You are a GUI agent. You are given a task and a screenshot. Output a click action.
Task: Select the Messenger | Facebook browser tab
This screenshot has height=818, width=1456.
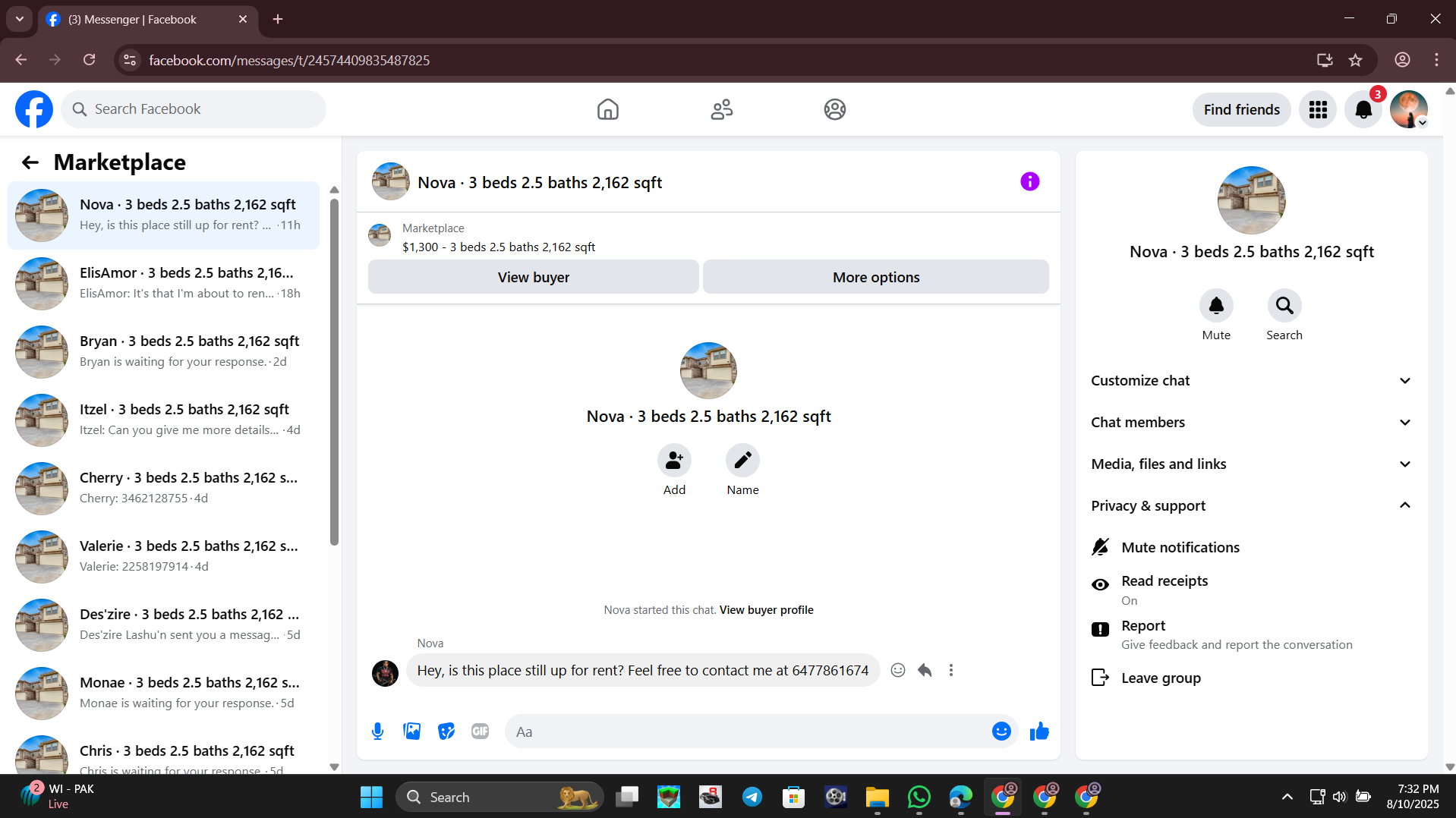click(148, 20)
